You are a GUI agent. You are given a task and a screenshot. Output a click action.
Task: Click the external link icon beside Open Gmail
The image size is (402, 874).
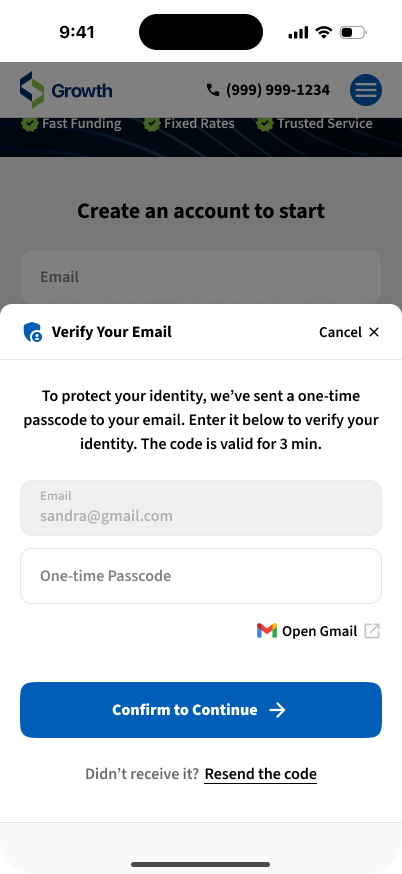pyautogui.click(x=372, y=631)
